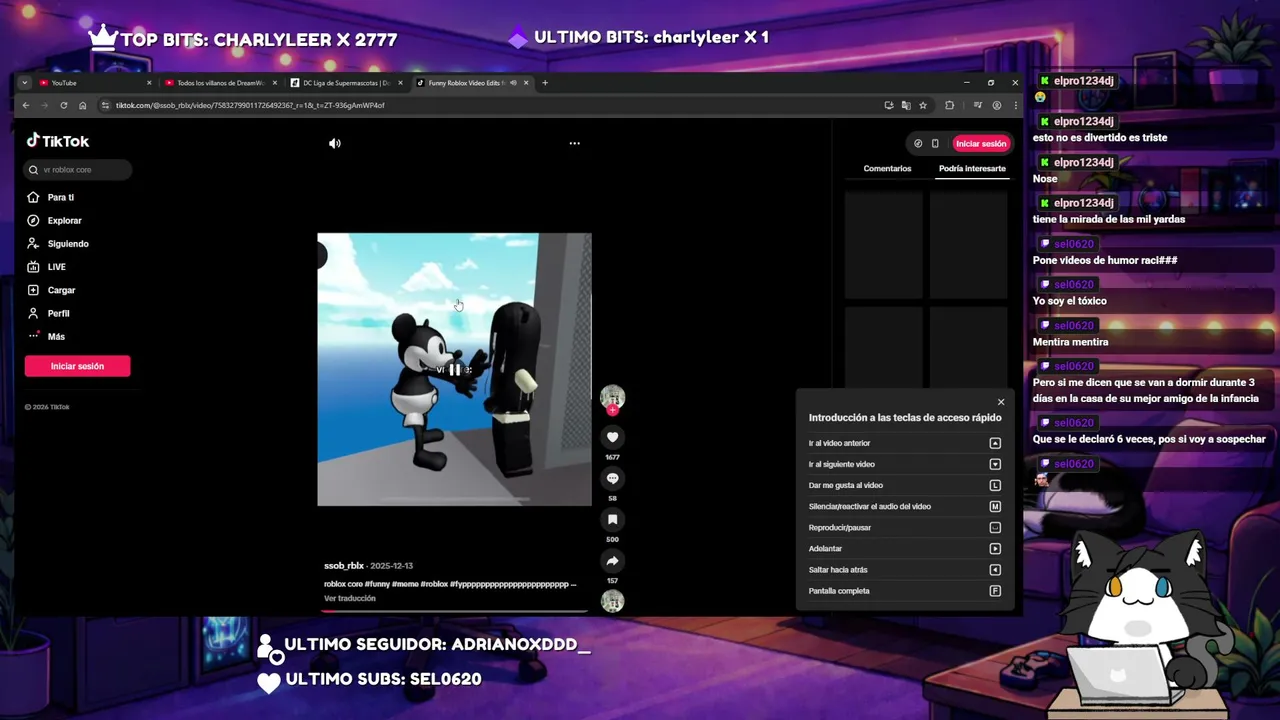Click the F key icon for Pantalla completa
Viewport: 1280px width, 720px height.
[995, 591]
